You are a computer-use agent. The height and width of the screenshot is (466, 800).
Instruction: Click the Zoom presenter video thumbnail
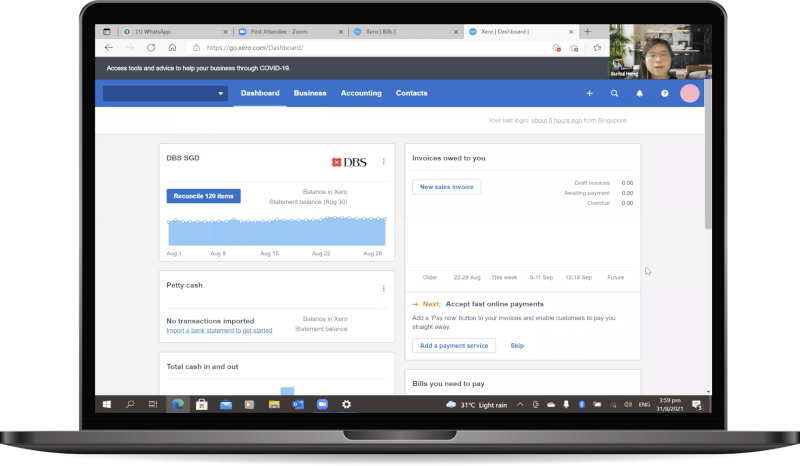660,52
